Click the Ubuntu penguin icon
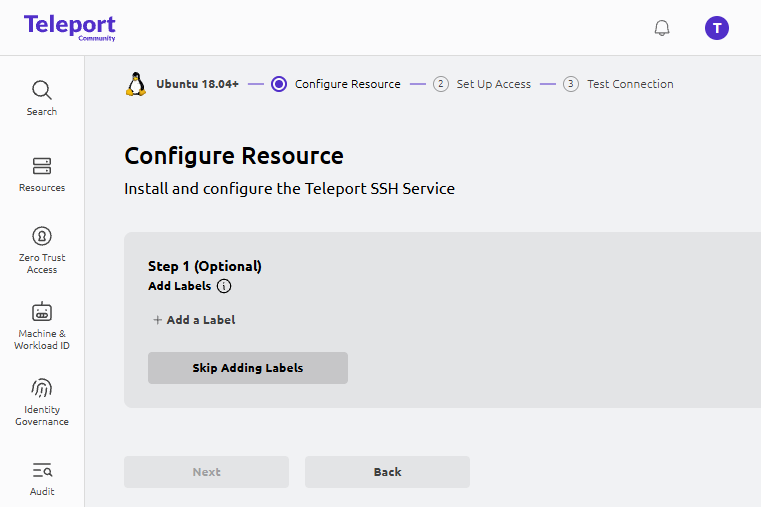Screen dimensions: 761x507 point(136,84)
